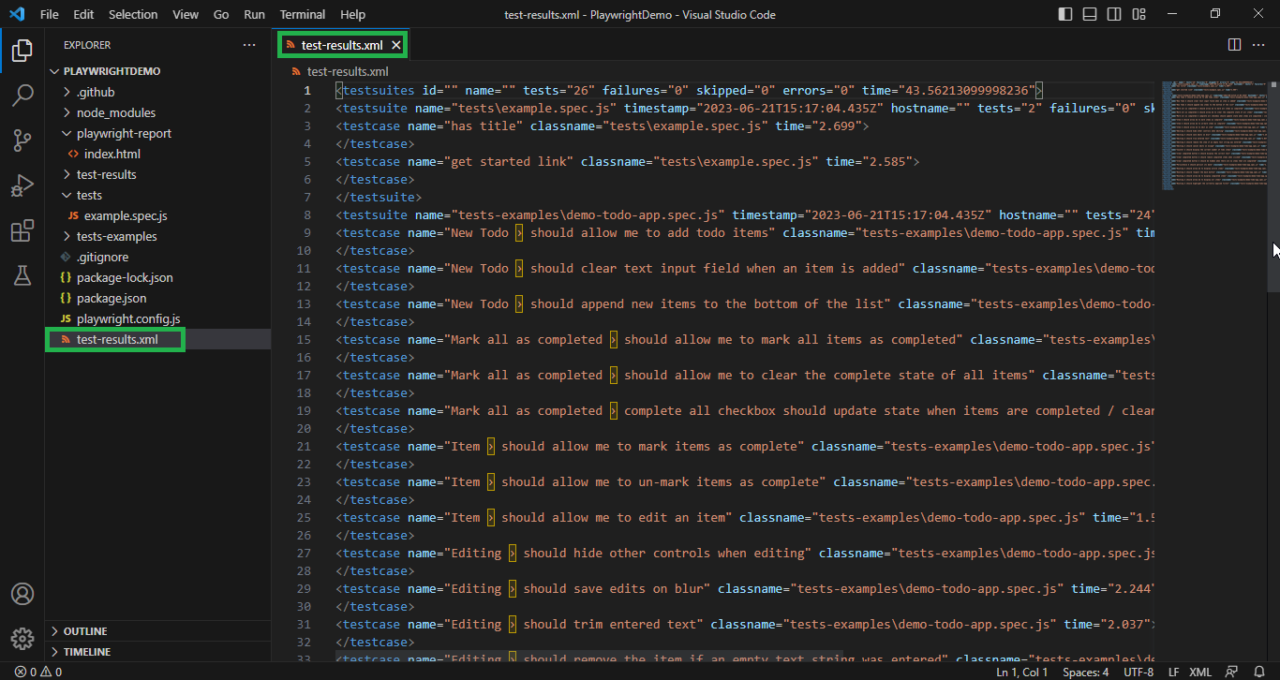
Task: Close the test-results.xml tab
Action: click(x=396, y=45)
